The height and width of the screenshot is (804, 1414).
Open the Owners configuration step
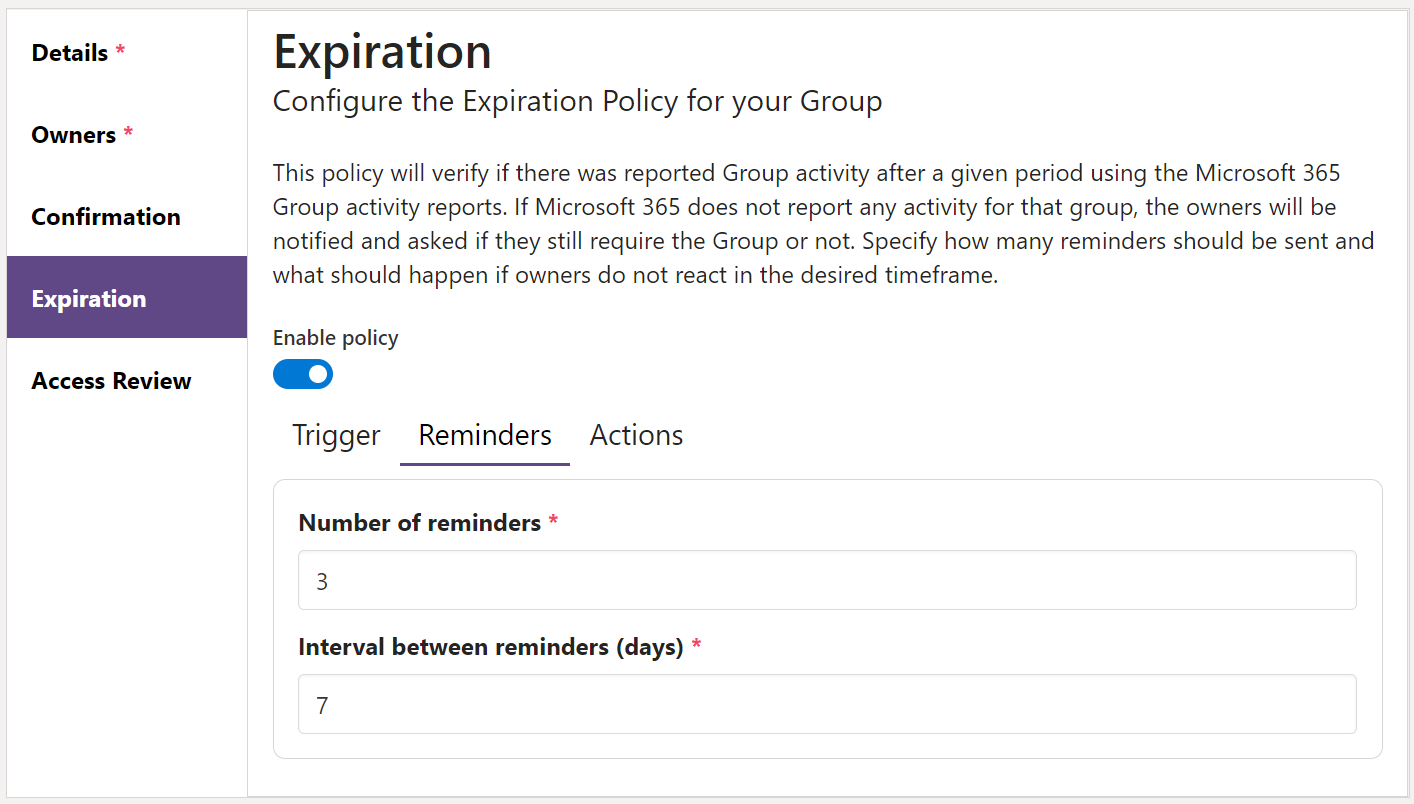pyautogui.click(x=72, y=134)
